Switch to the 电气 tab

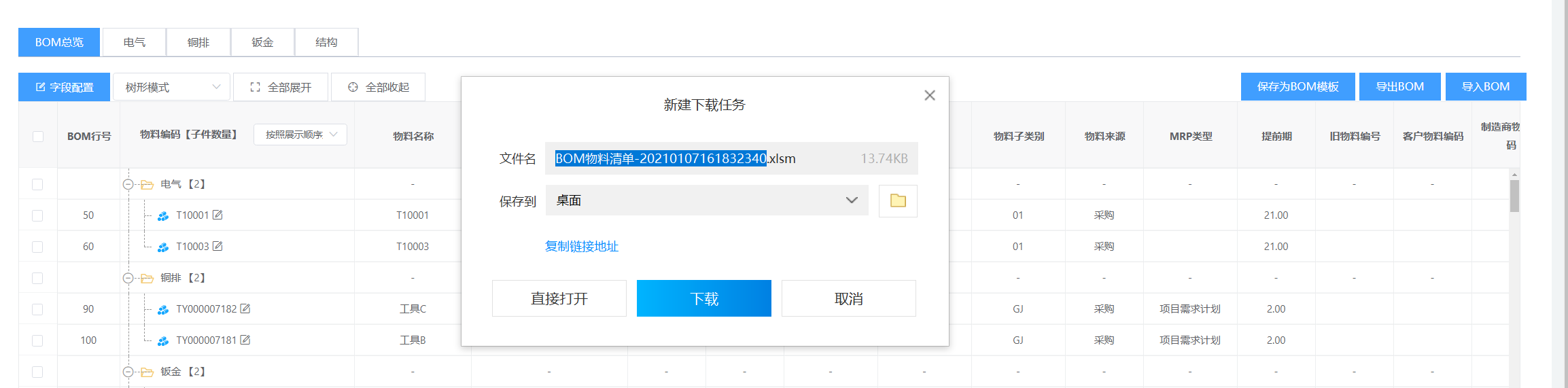[x=134, y=42]
